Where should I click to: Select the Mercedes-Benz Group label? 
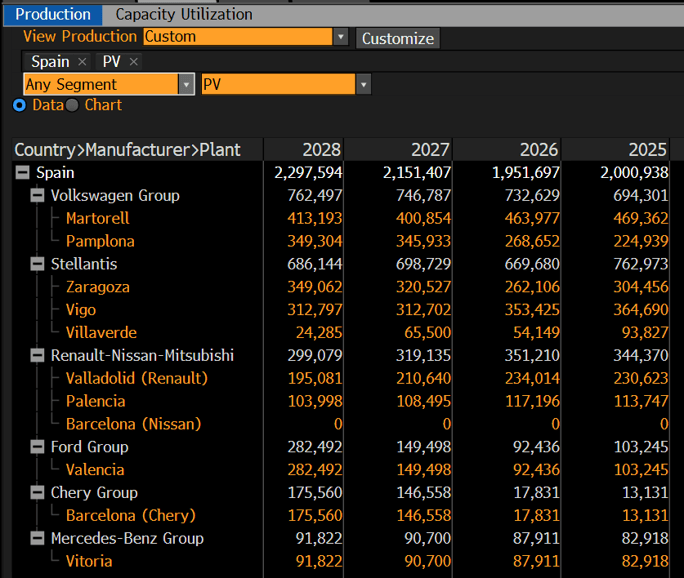127,538
